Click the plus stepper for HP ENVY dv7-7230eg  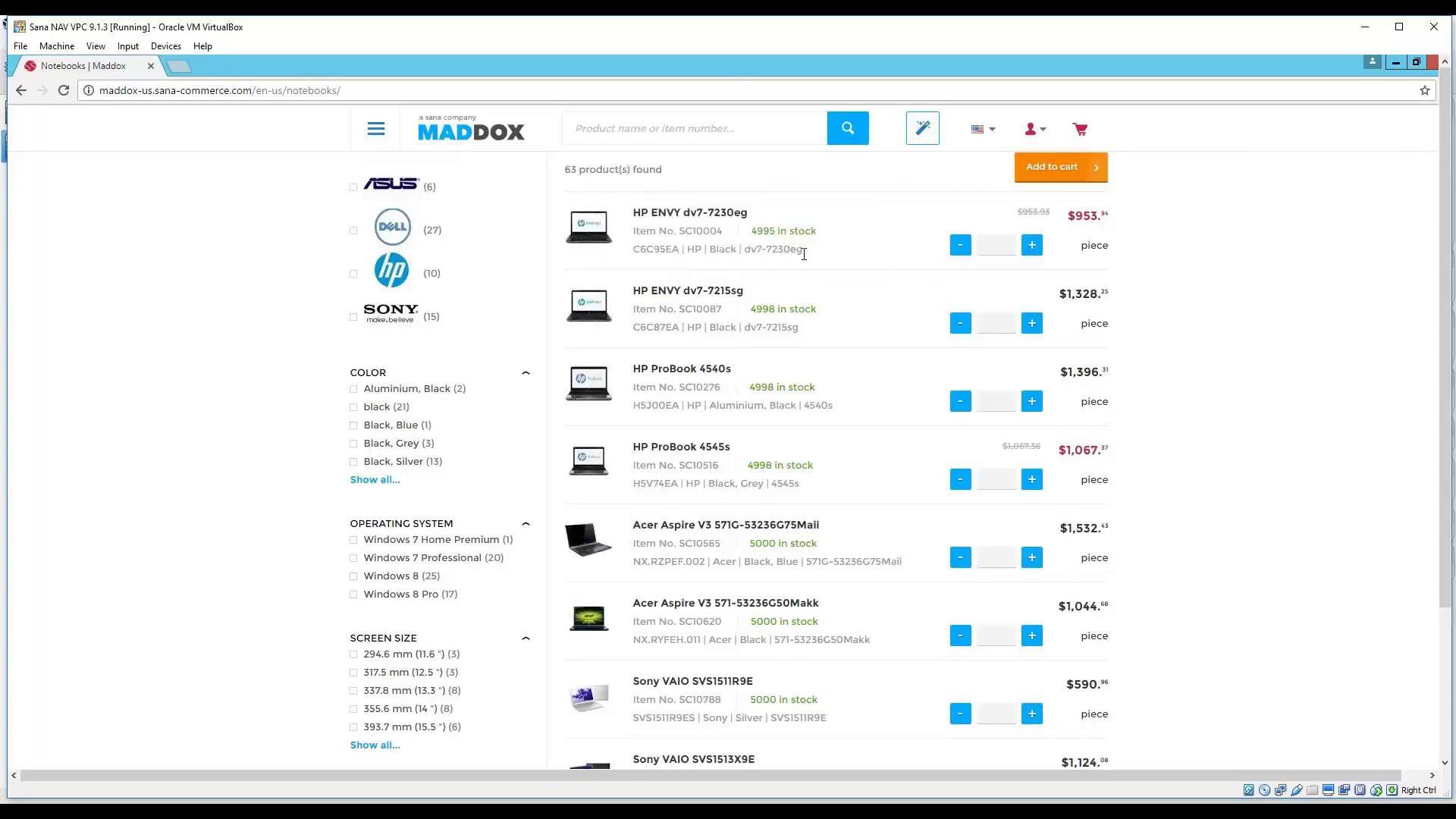pos(1031,245)
